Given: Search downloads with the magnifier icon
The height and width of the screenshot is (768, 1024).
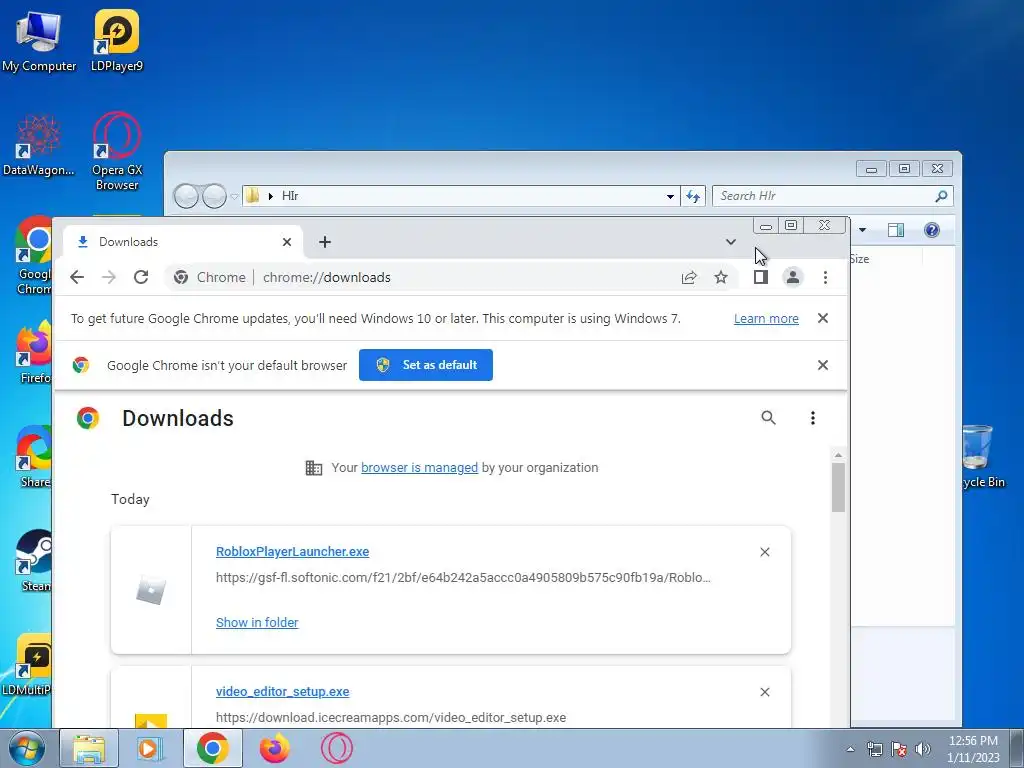Looking at the screenshot, I should coord(768,418).
